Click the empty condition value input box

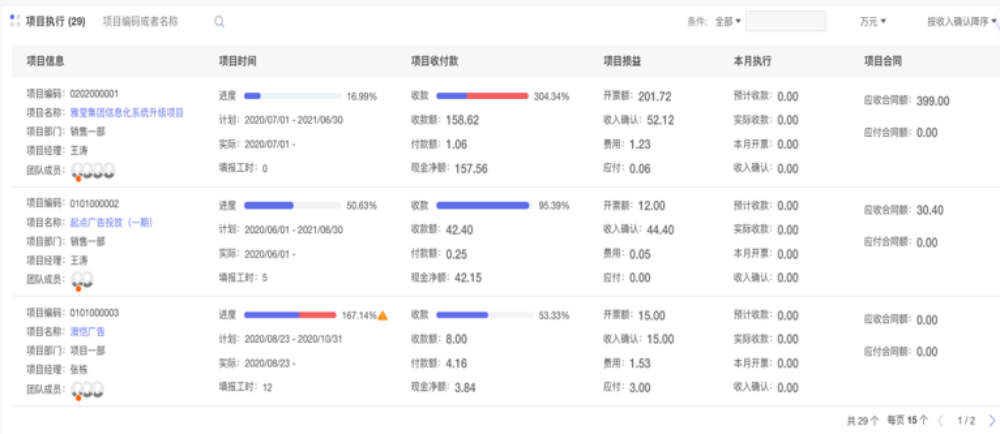[785, 21]
